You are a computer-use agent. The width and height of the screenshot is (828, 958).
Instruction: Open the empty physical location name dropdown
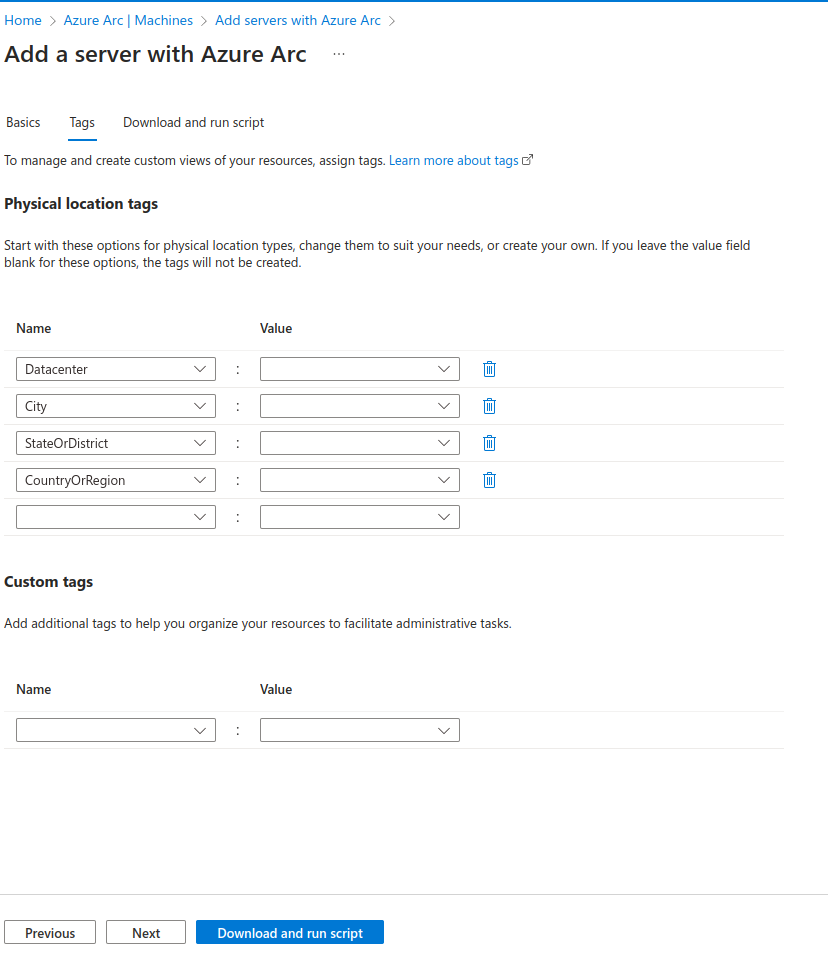115,517
